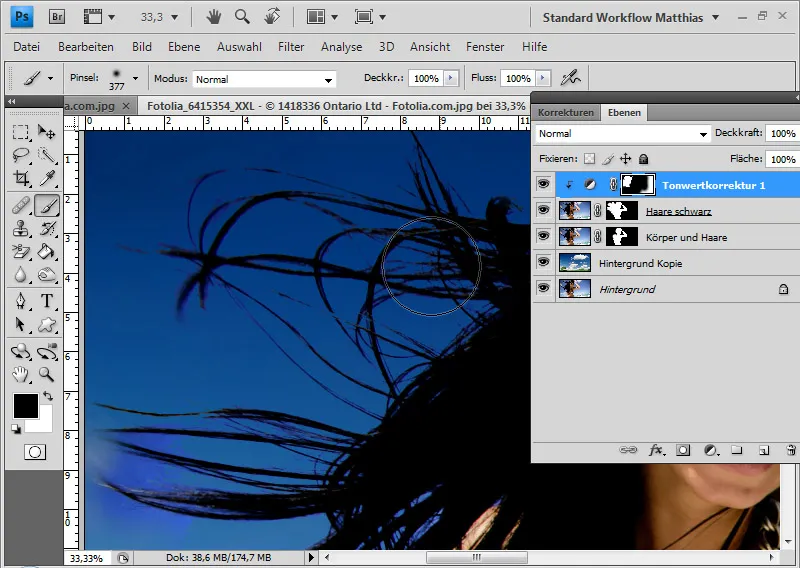Screen dimensions: 800x568
Task: Select the Custom Shape tool
Action: [47, 325]
